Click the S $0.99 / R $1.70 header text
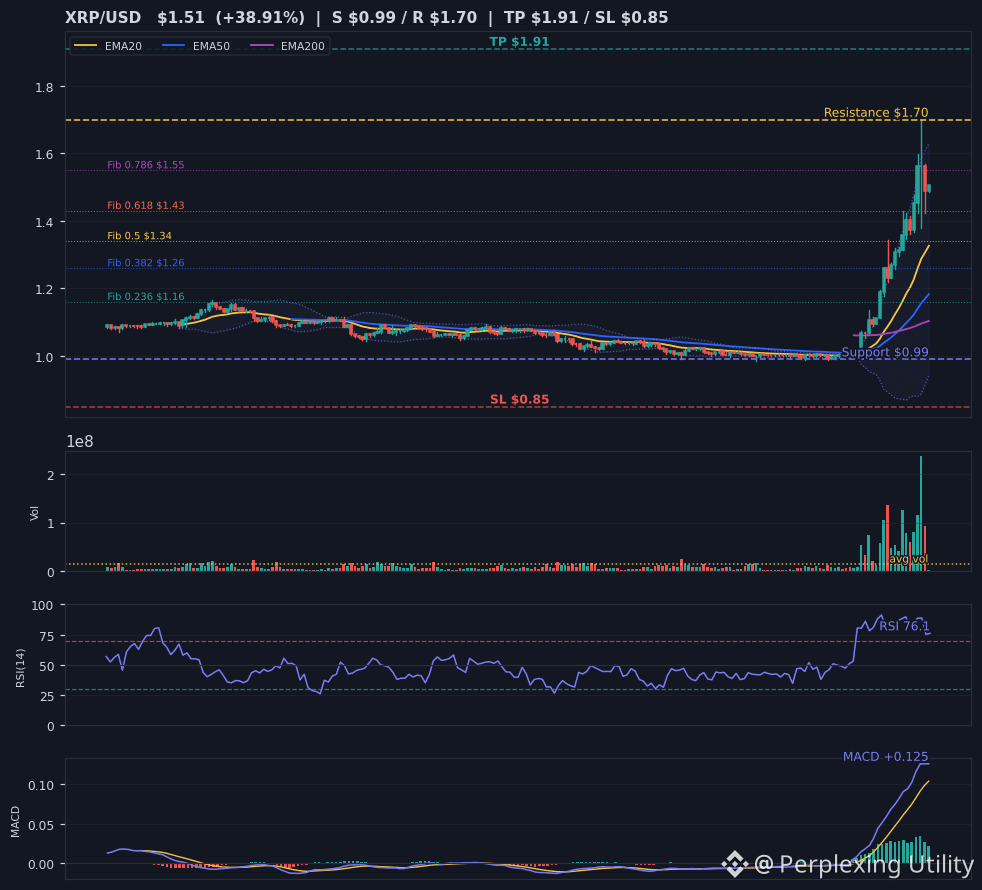The image size is (982, 890). pos(404,18)
